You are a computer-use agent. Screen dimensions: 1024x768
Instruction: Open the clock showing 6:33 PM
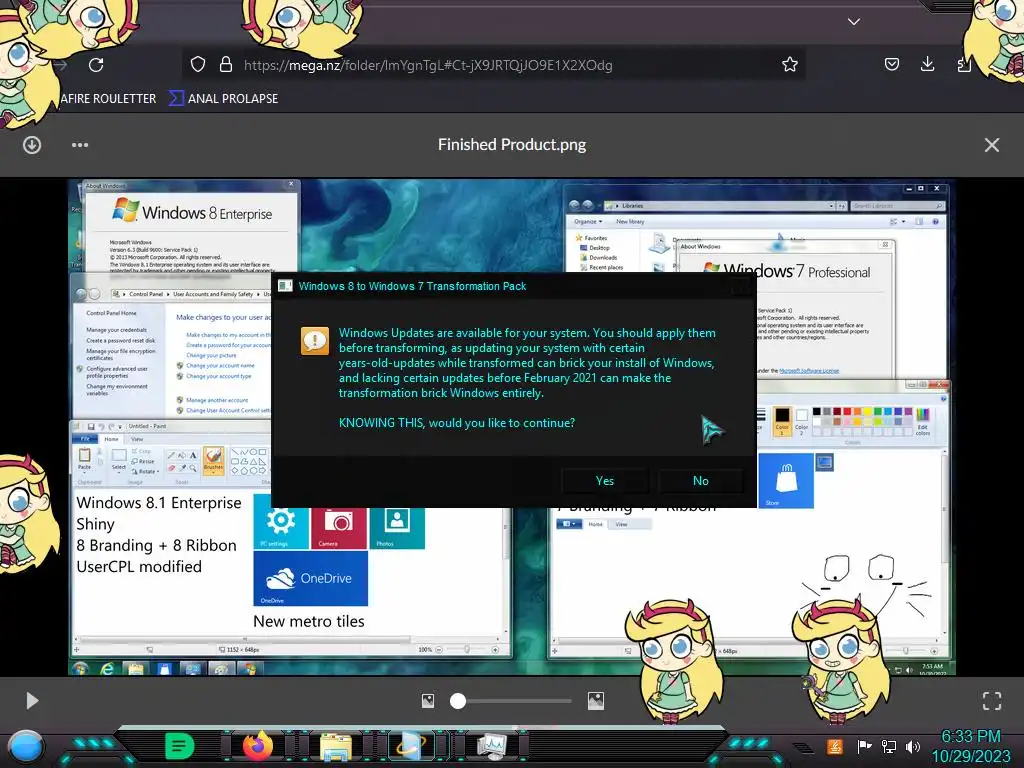click(970, 746)
